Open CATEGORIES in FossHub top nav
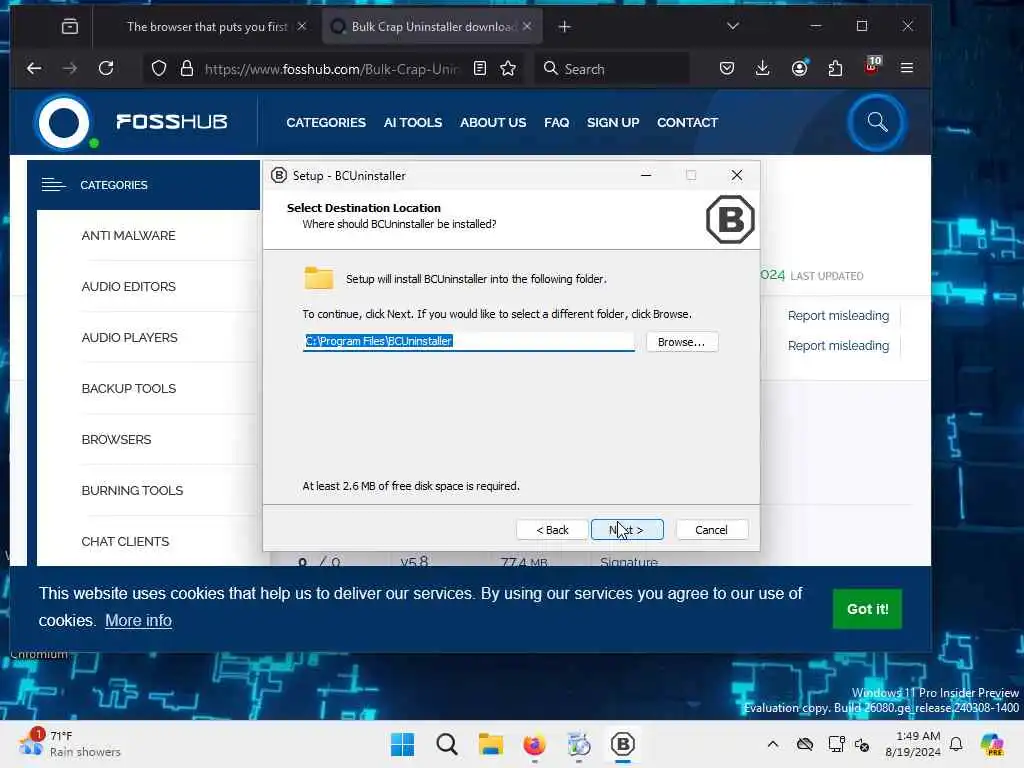 tap(326, 123)
